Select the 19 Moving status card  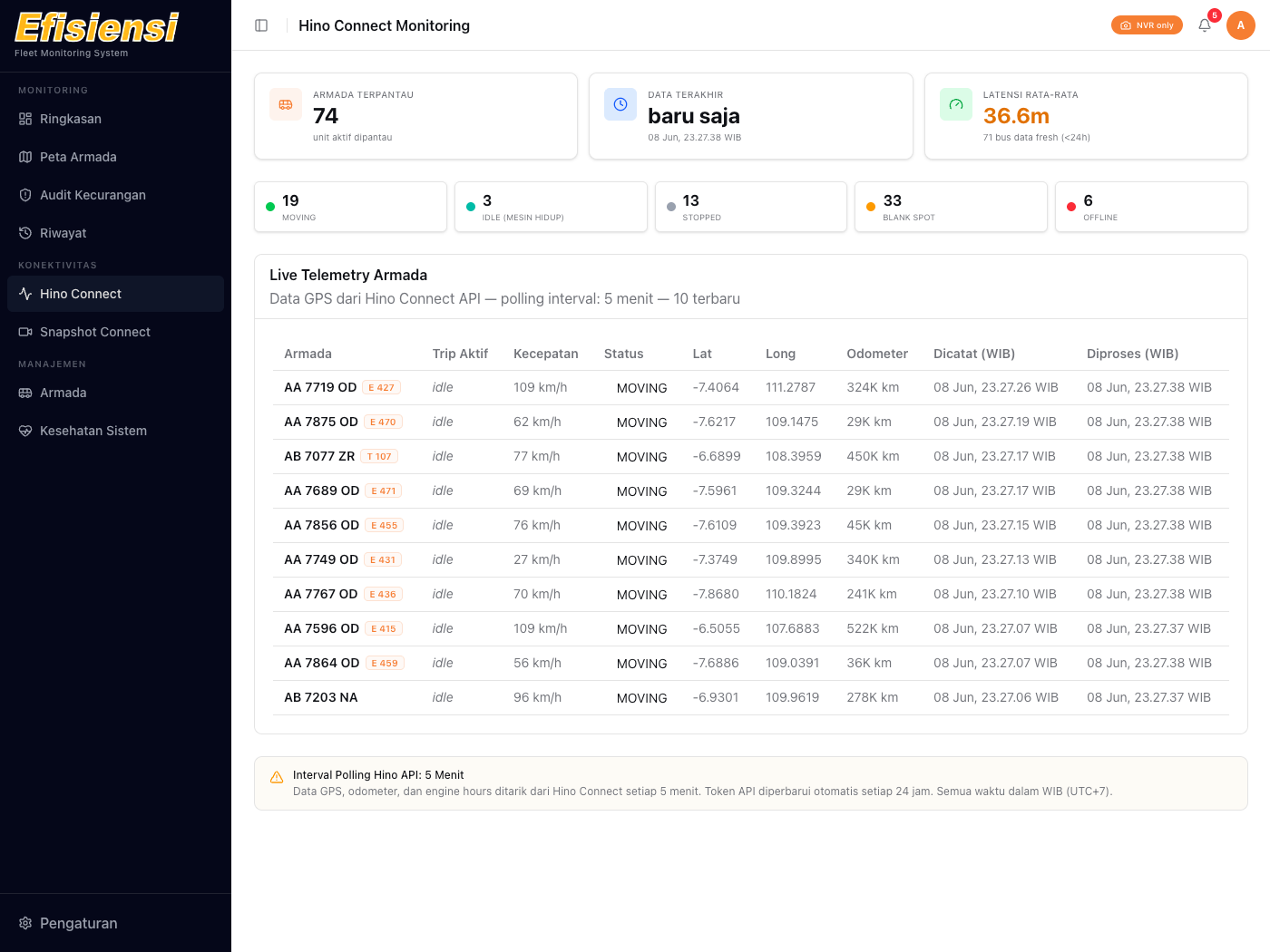coord(350,207)
